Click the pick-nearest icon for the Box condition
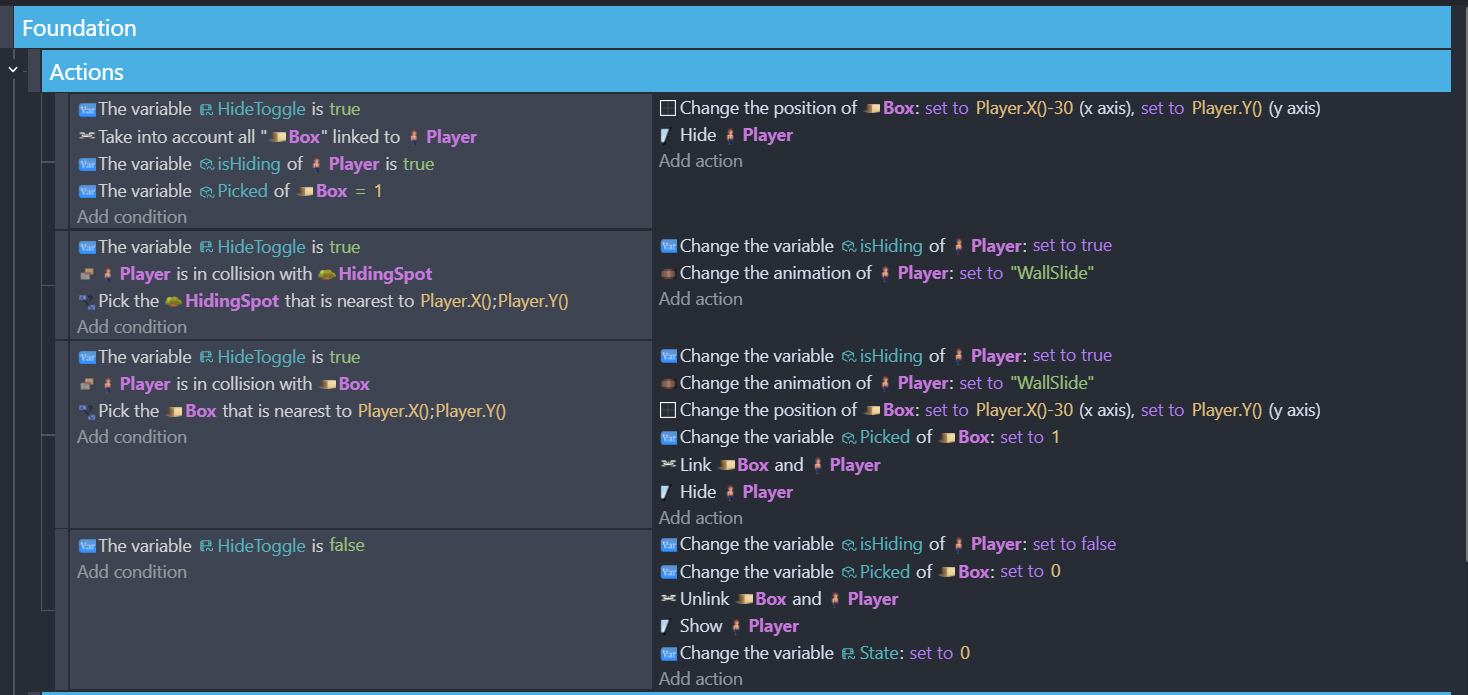The image size is (1468, 695). 86,411
